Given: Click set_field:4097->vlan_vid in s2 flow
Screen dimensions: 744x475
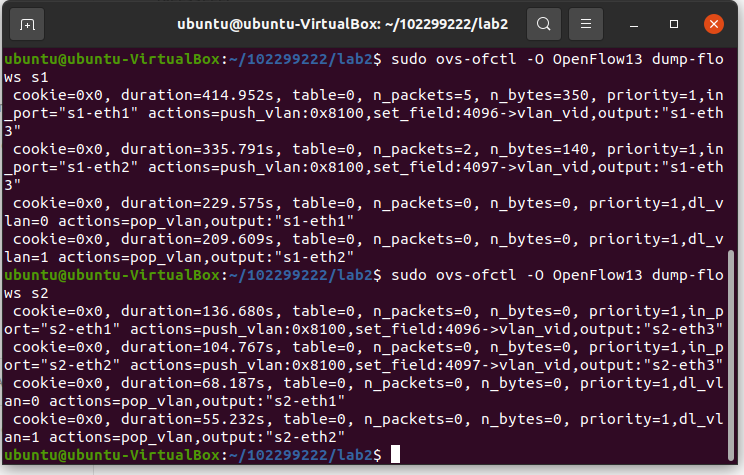Looking at the screenshot, I should [x=463, y=365].
